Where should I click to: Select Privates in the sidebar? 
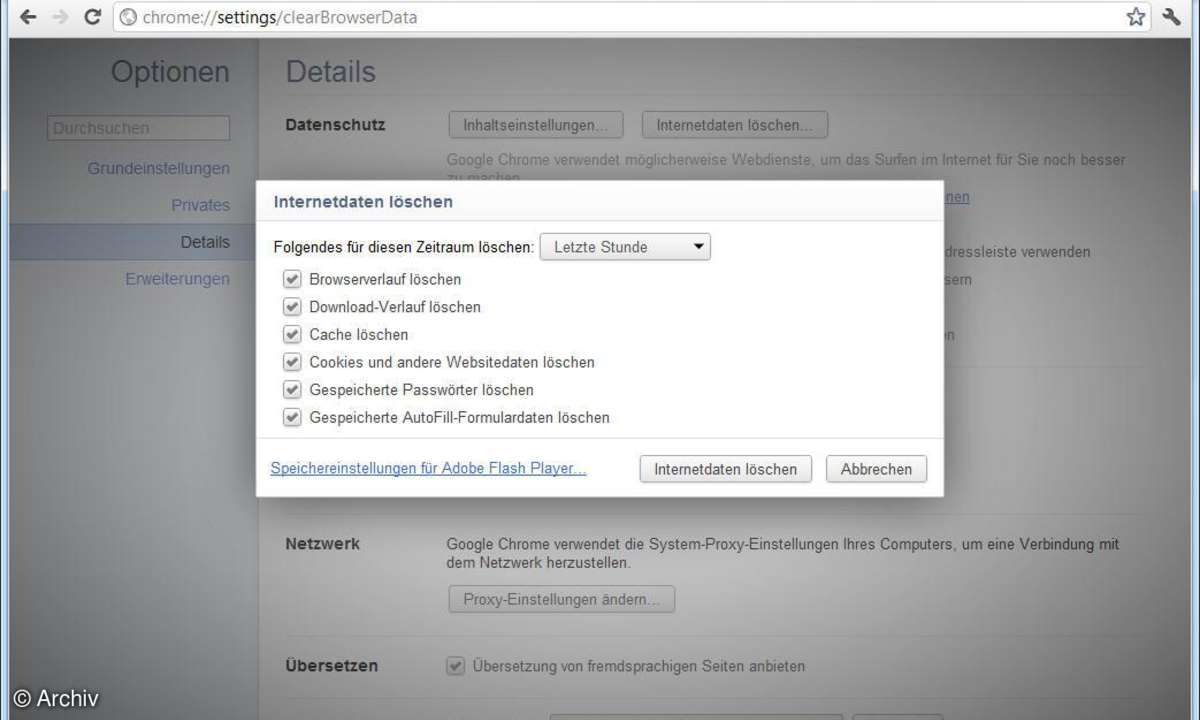pyautogui.click(x=200, y=205)
